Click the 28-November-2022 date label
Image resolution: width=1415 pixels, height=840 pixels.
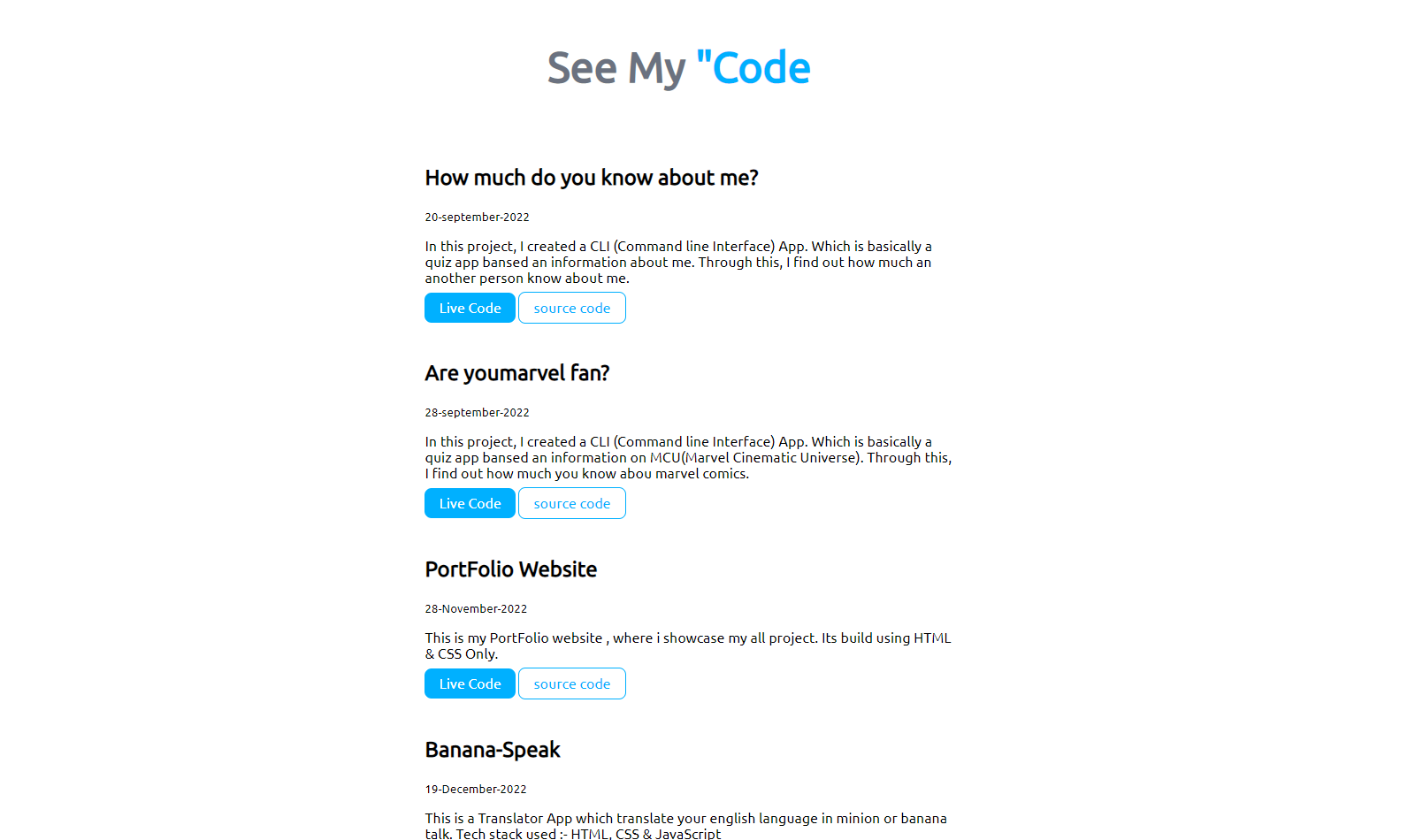[x=475, y=608]
